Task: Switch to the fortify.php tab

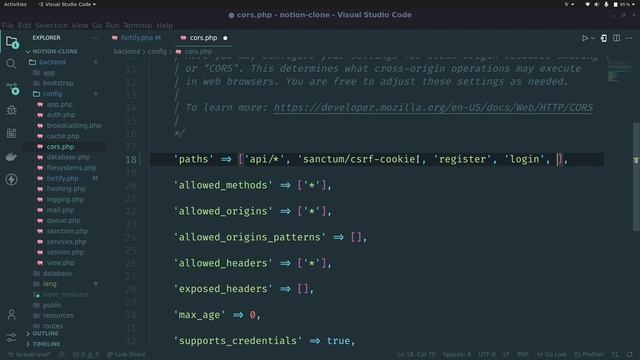Action: click(x=137, y=38)
